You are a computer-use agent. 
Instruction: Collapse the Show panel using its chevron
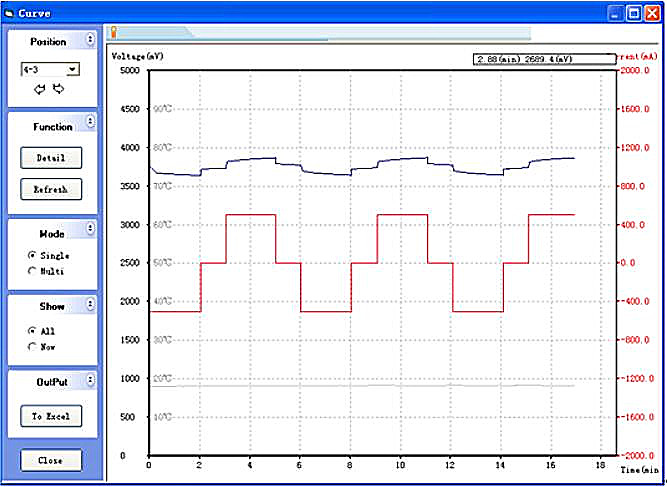90,304
